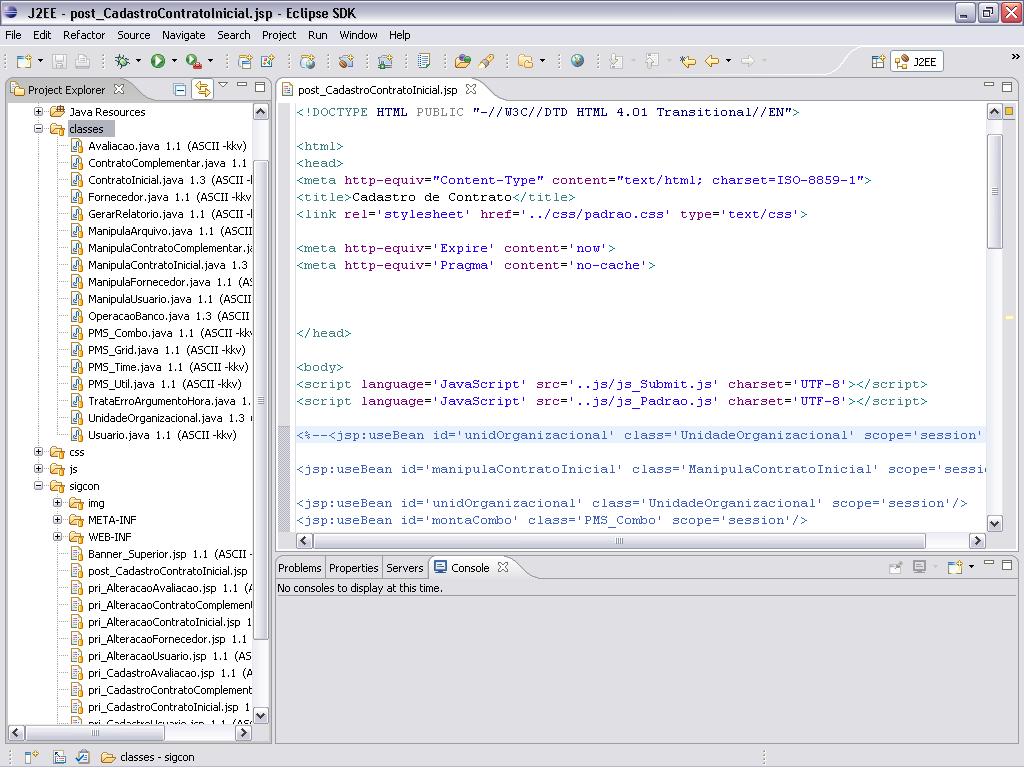Close the post_CadastroContratoInicial.jsp editor tab
This screenshot has width=1024, height=768.
pyautogui.click(x=471, y=89)
